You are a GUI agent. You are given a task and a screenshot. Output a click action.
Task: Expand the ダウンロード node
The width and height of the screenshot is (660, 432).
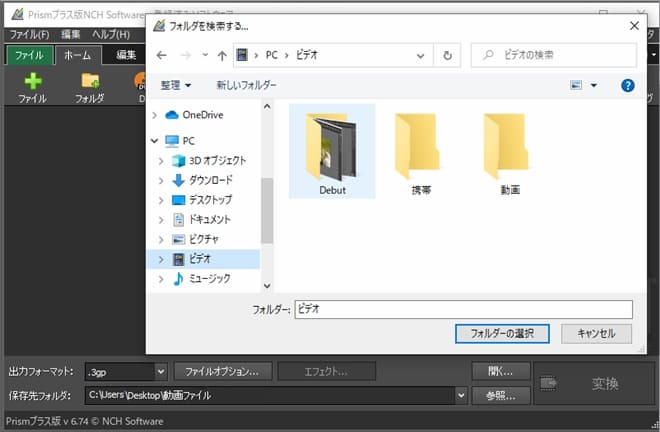[x=161, y=180]
